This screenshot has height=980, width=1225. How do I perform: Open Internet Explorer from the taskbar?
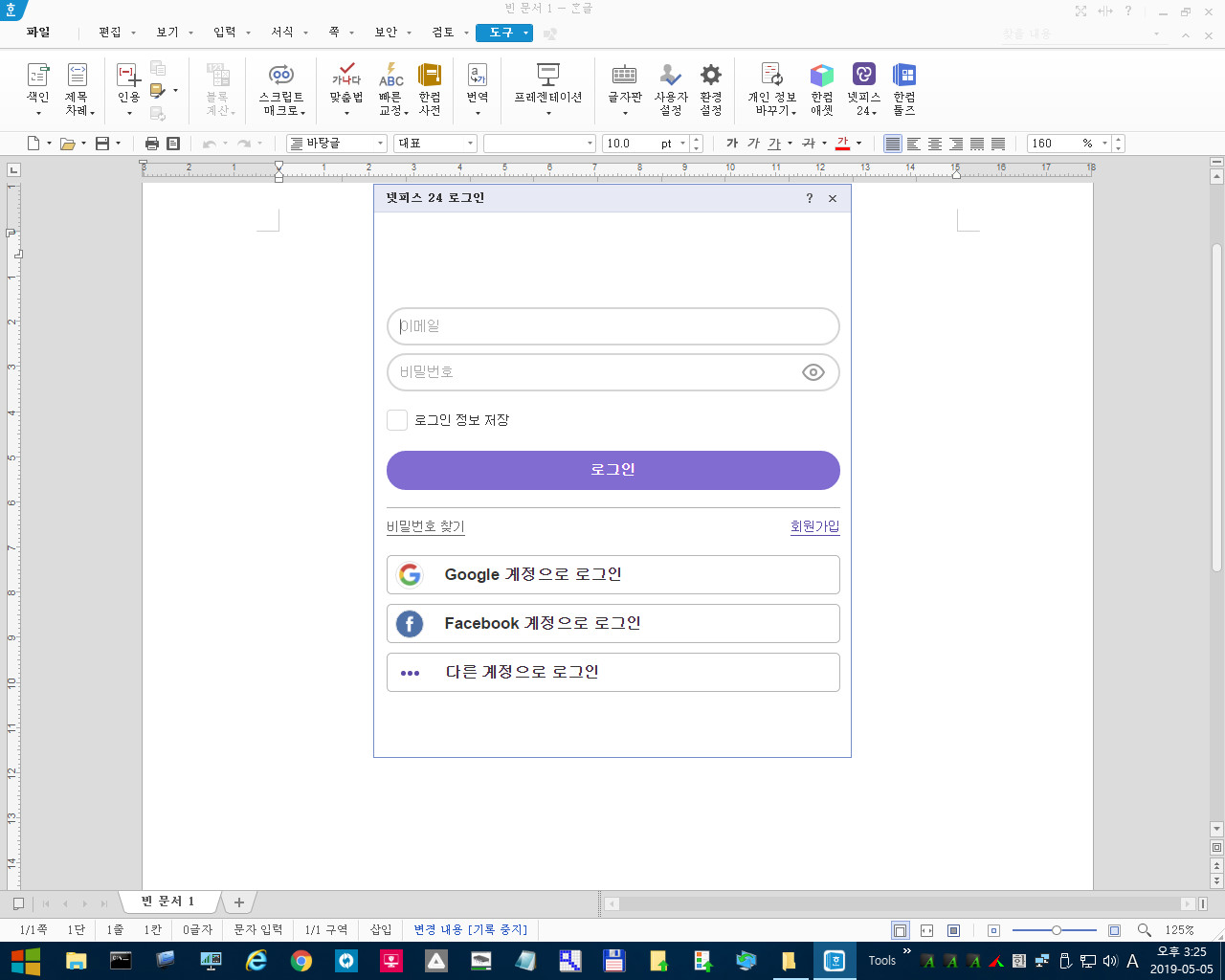click(x=256, y=961)
